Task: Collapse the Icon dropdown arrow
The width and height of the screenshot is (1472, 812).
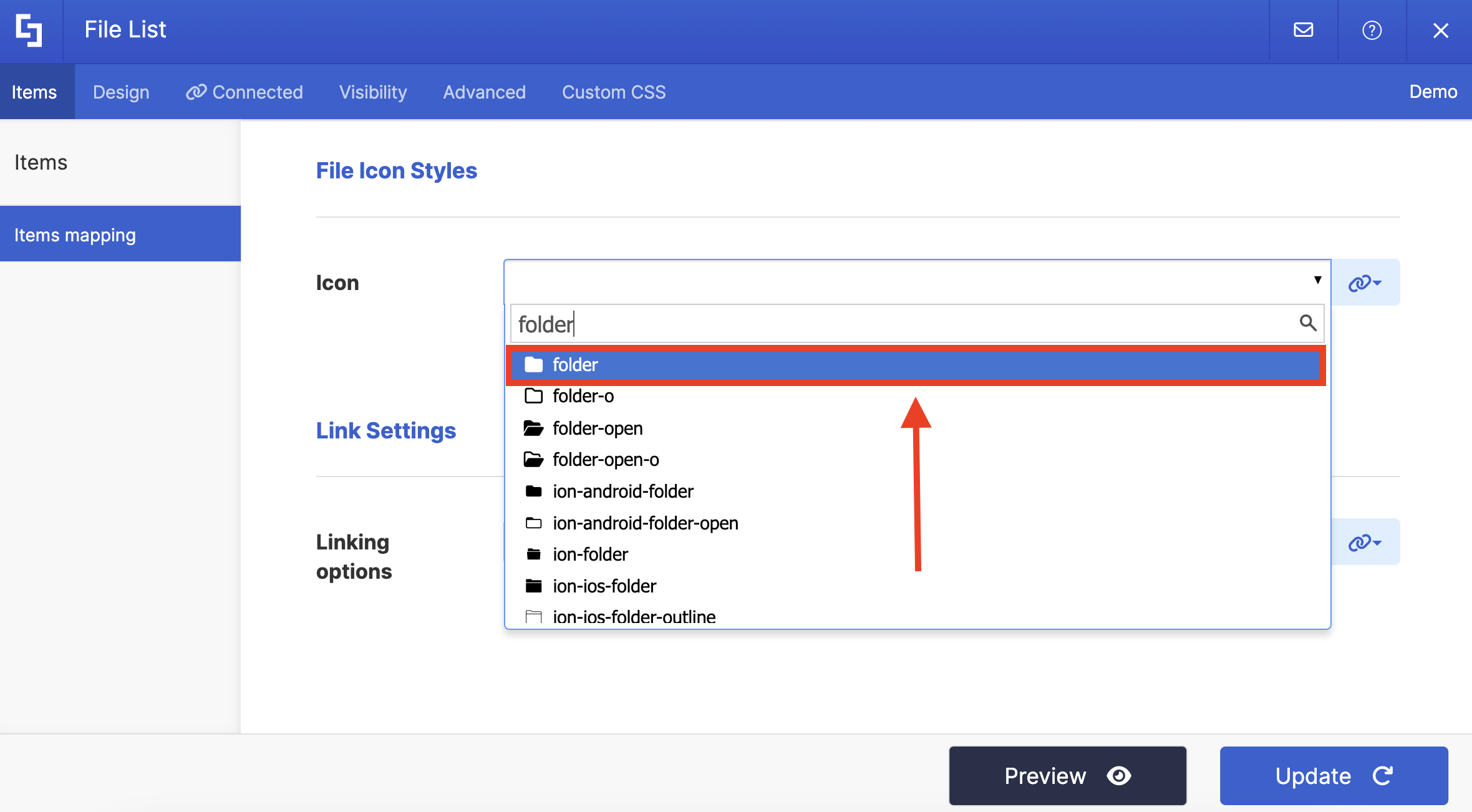Action: pyautogui.click(x=1317, y=280)
